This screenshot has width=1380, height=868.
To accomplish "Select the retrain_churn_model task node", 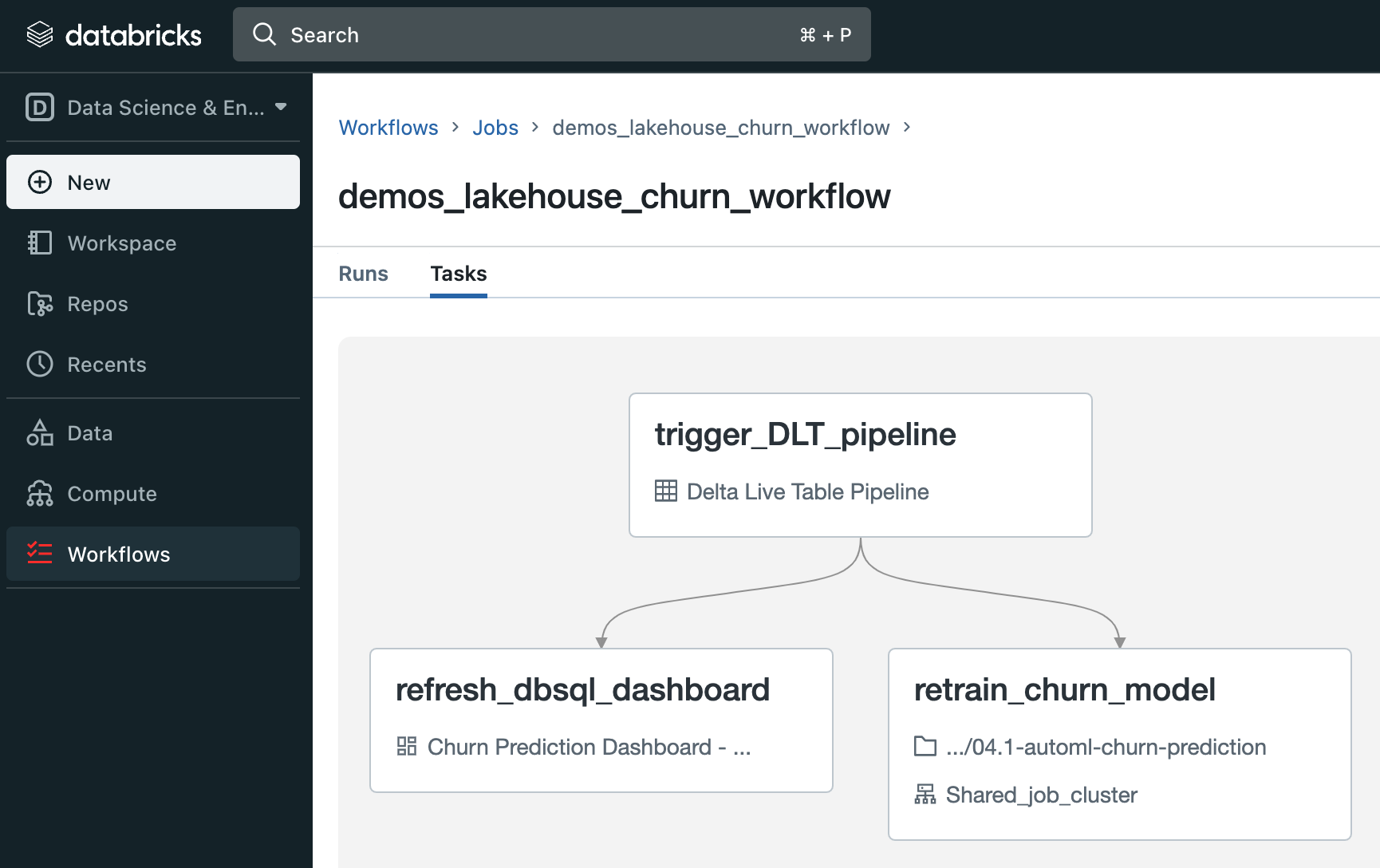I will click(1120, 744).
